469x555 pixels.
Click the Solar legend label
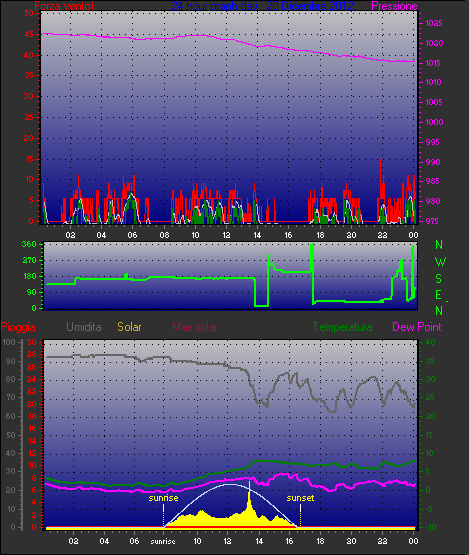coord(129,327)
